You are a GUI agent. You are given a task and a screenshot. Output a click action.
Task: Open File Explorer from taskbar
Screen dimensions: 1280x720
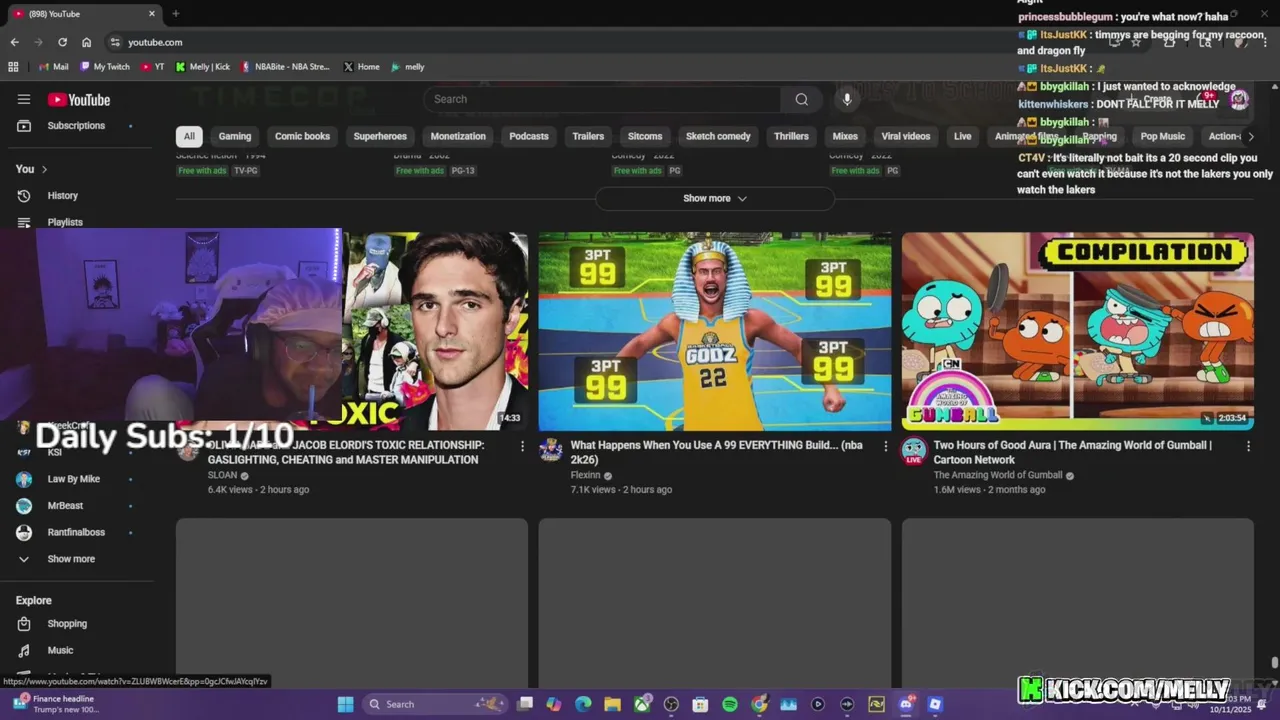(613, 704)
